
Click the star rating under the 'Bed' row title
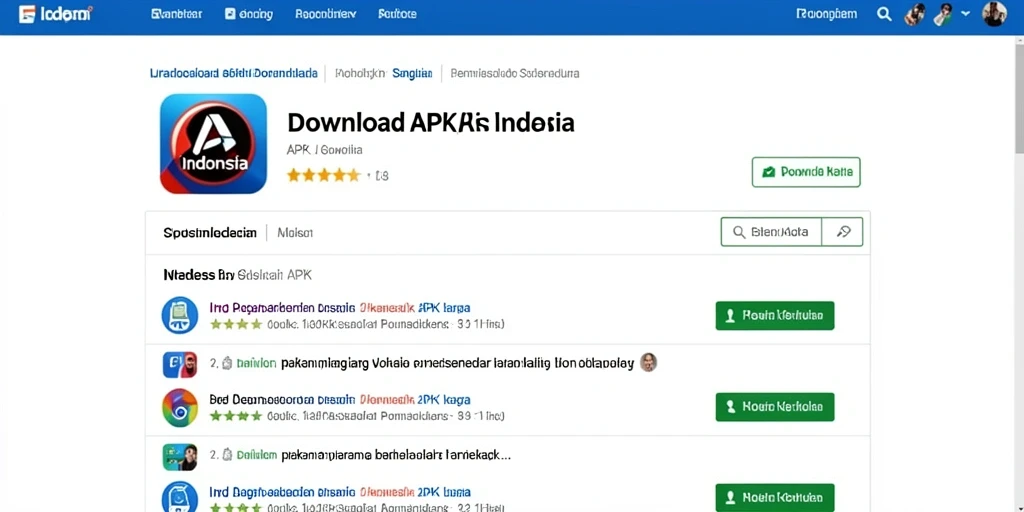236,415
